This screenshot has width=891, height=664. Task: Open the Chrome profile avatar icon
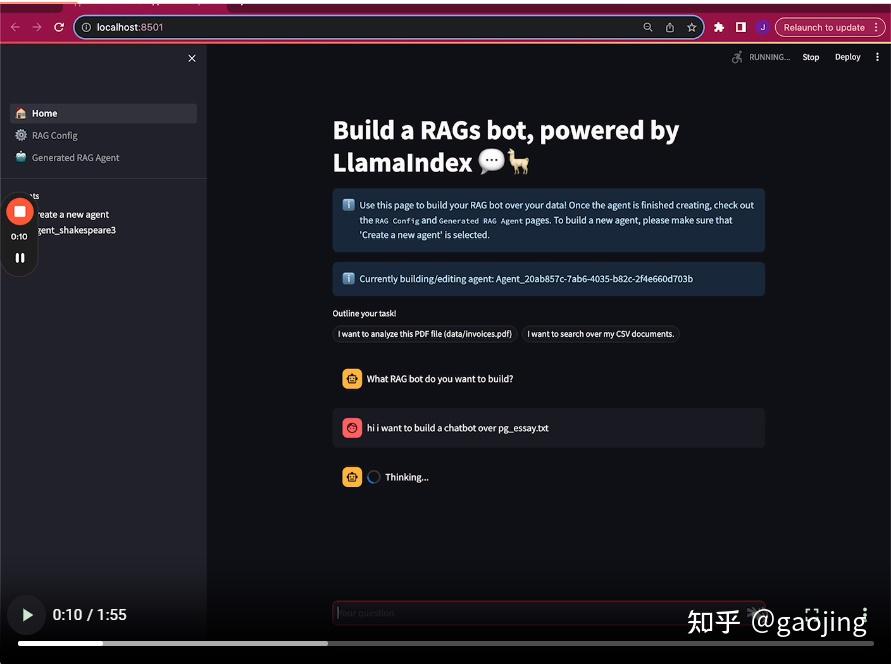coord(762,27)
